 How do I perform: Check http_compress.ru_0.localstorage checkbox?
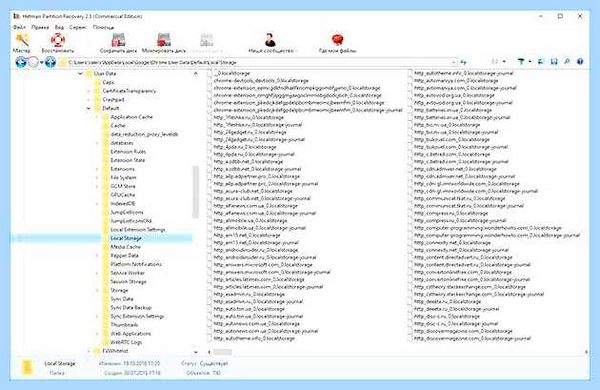(410, 213)
